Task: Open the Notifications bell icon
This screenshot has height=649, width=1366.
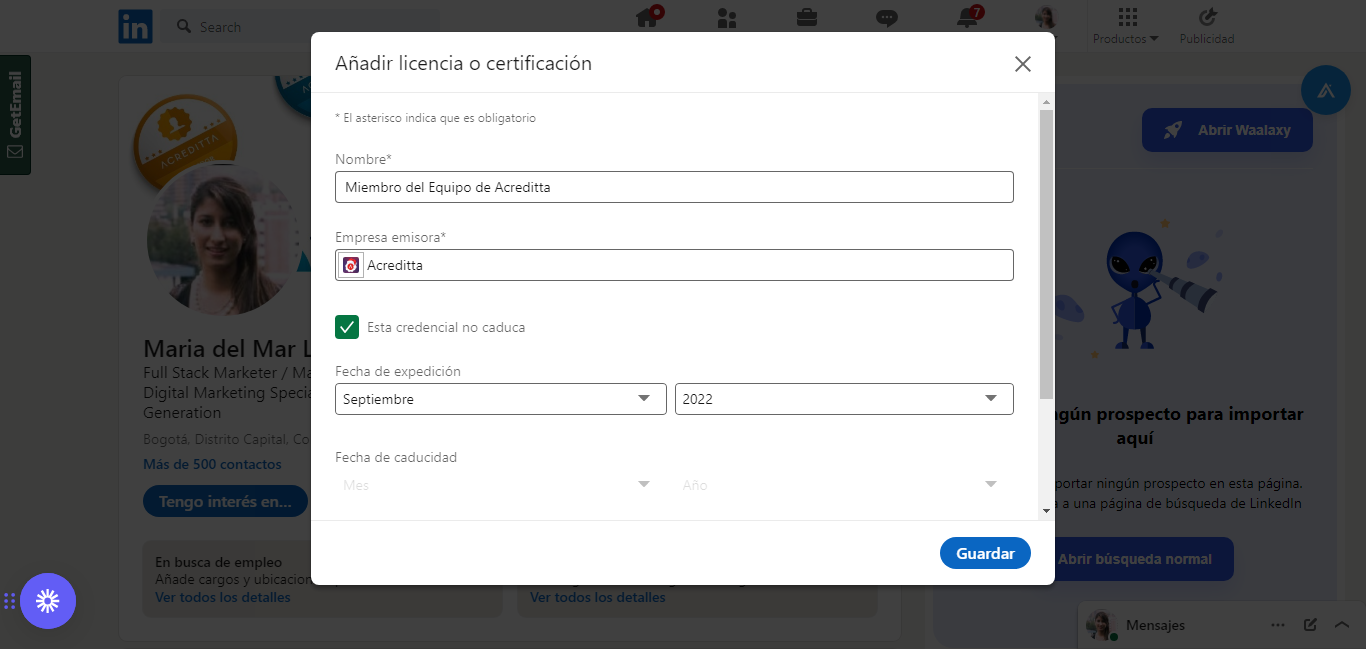Action: 967,17
